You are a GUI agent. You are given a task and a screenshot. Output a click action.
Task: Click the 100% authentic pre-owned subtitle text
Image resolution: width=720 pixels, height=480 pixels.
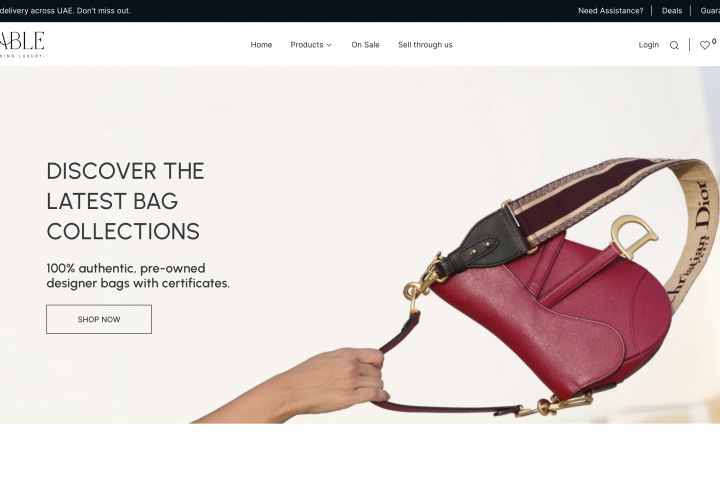click(138, 276)
